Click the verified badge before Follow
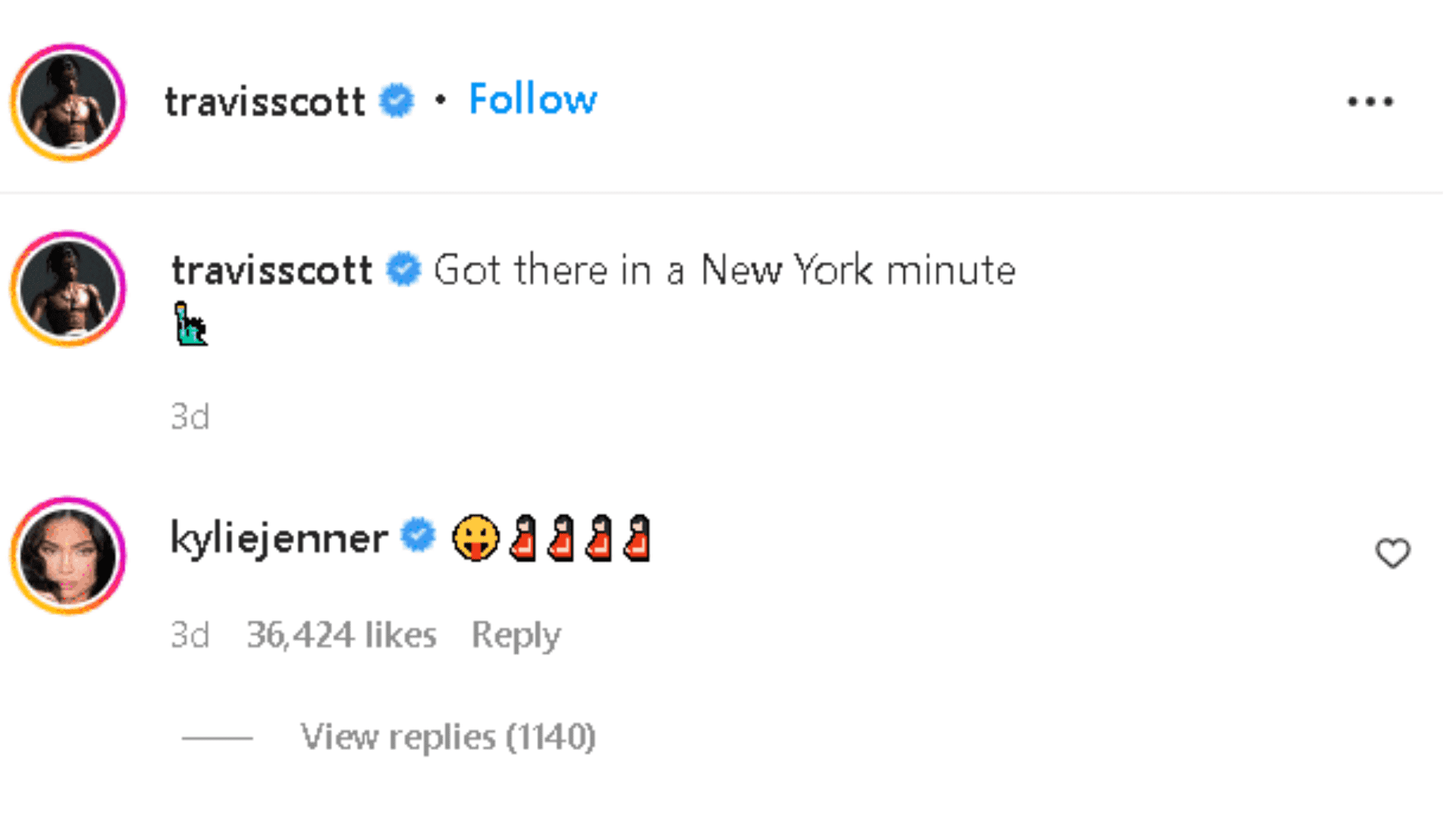Screen dimensions: 1456x819 [397, 100]
